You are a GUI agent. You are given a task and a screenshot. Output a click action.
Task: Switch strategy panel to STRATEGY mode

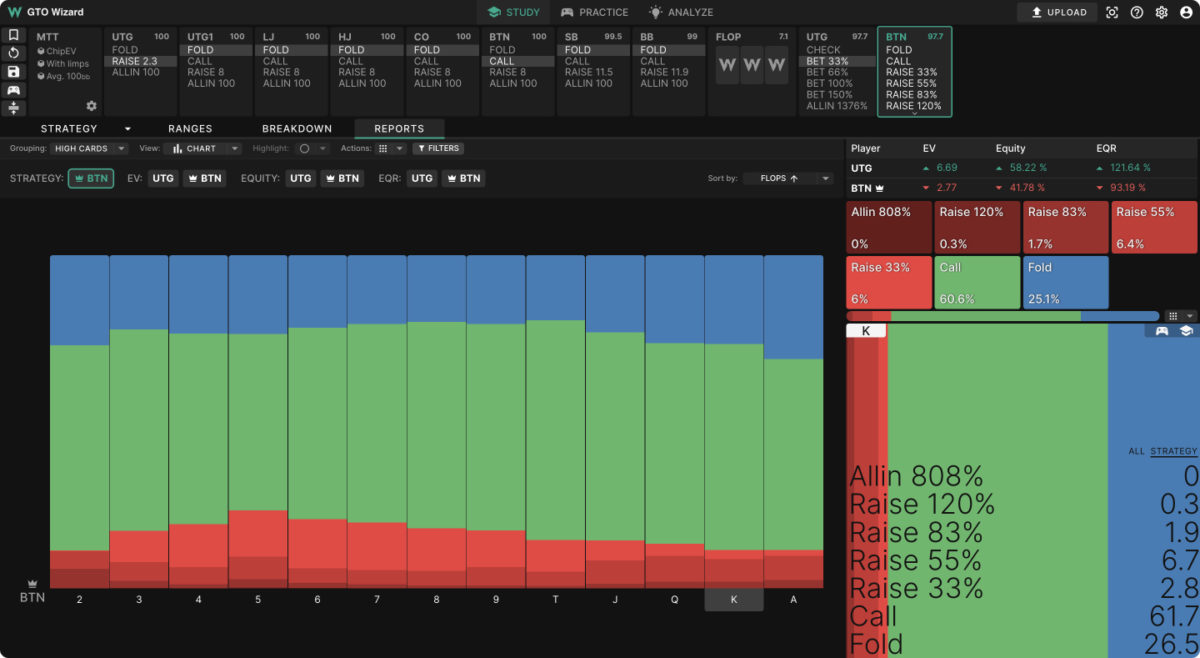1174,451
